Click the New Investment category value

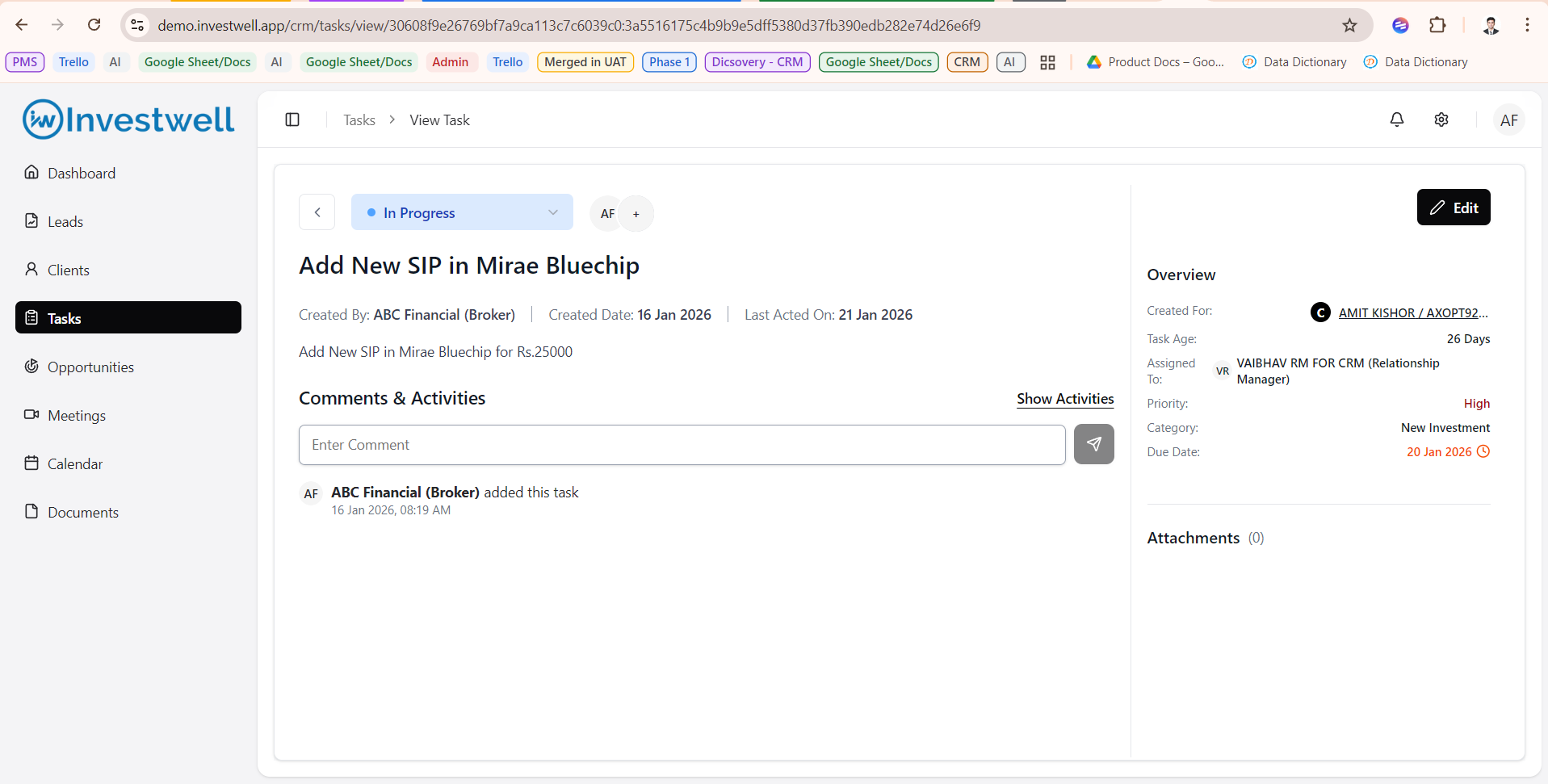[1445, 428]
